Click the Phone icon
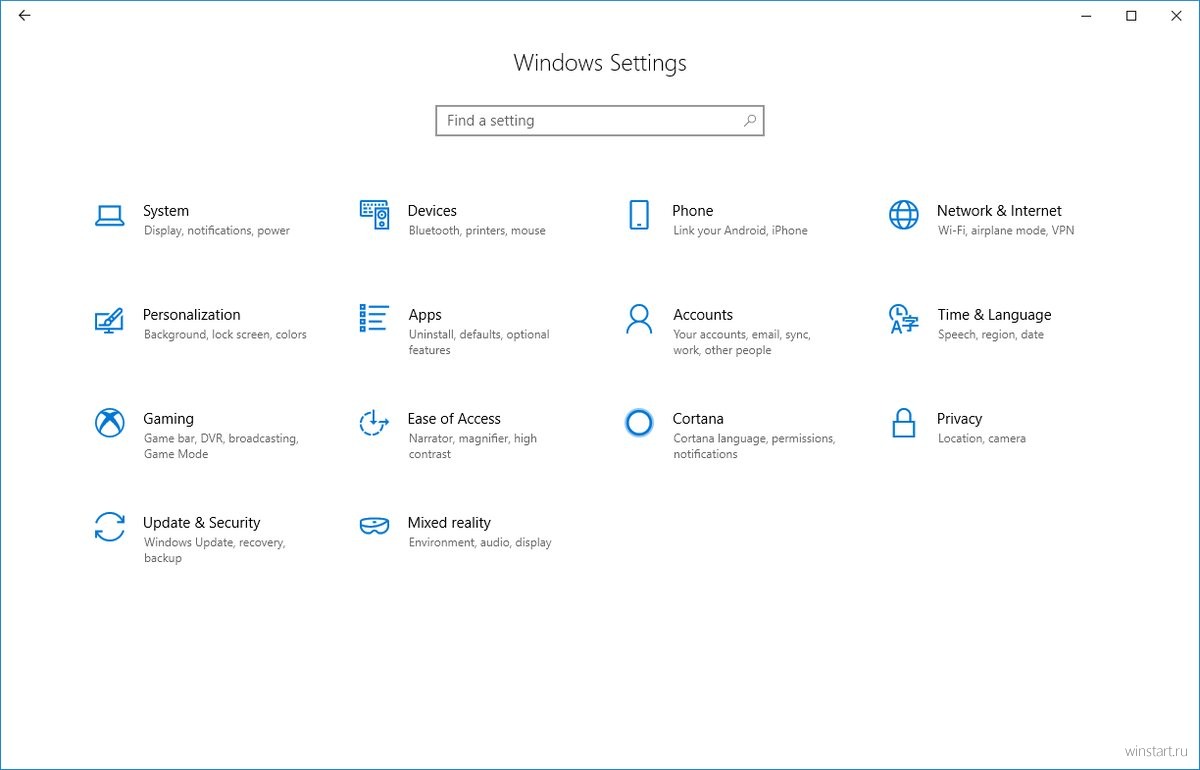 [x=638, y=215]
